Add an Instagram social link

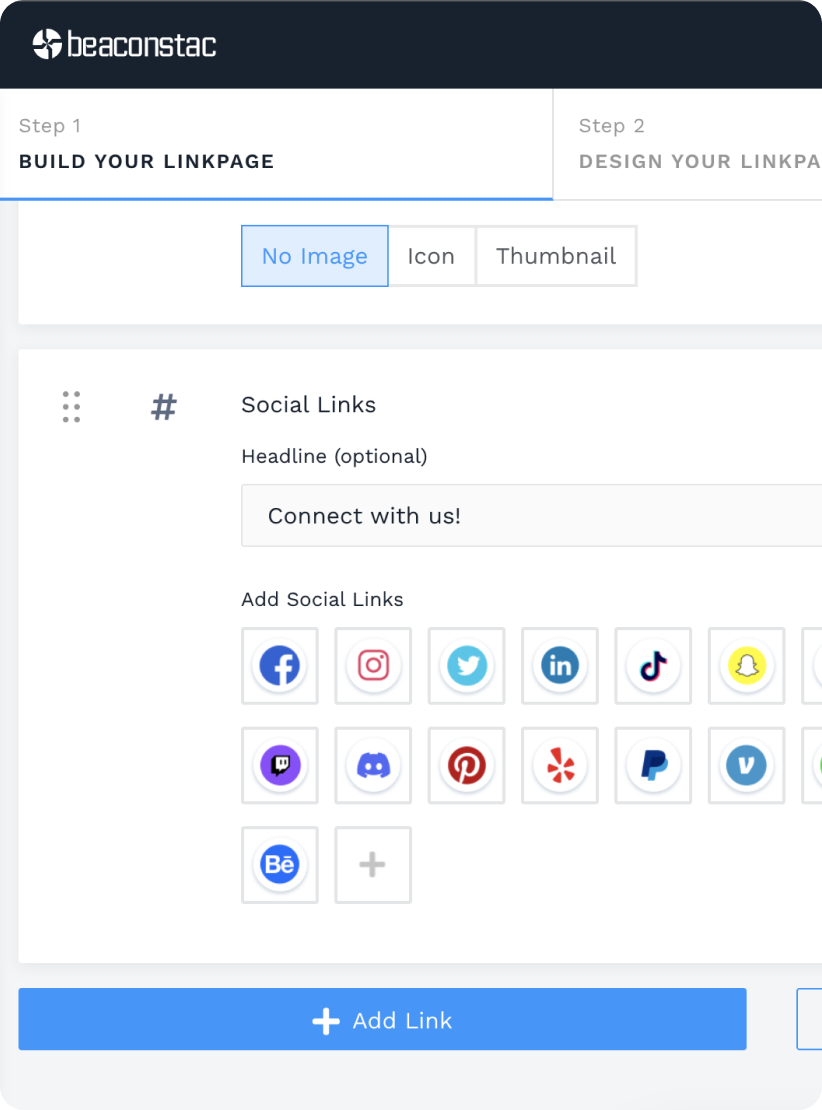click(373, 665)
